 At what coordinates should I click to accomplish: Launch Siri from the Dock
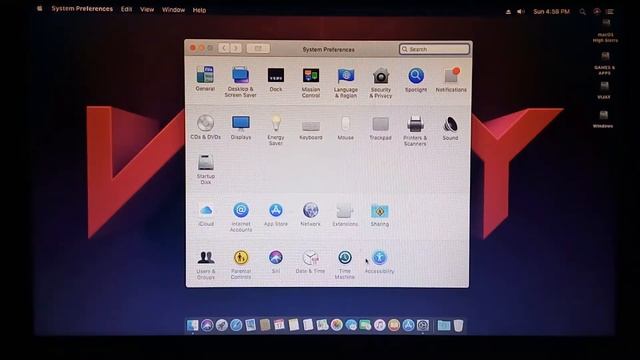tap(207, 325)
